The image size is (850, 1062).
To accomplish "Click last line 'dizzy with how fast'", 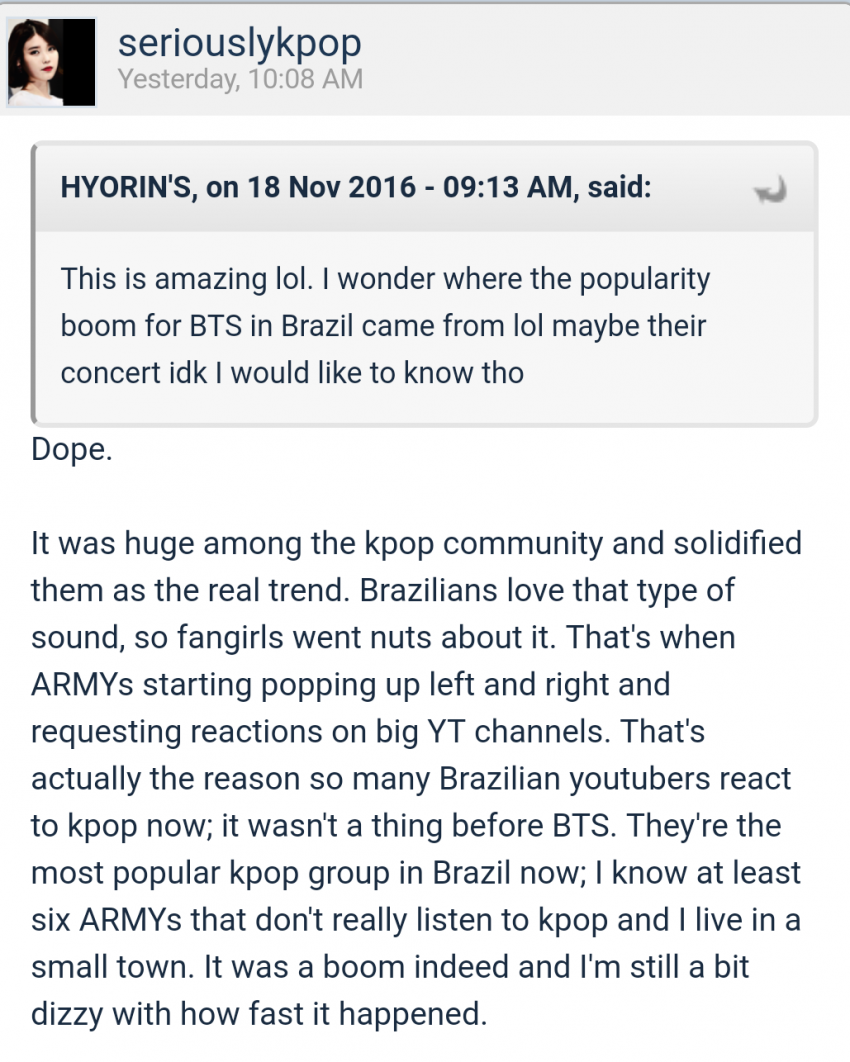I will pos(259,1016).
